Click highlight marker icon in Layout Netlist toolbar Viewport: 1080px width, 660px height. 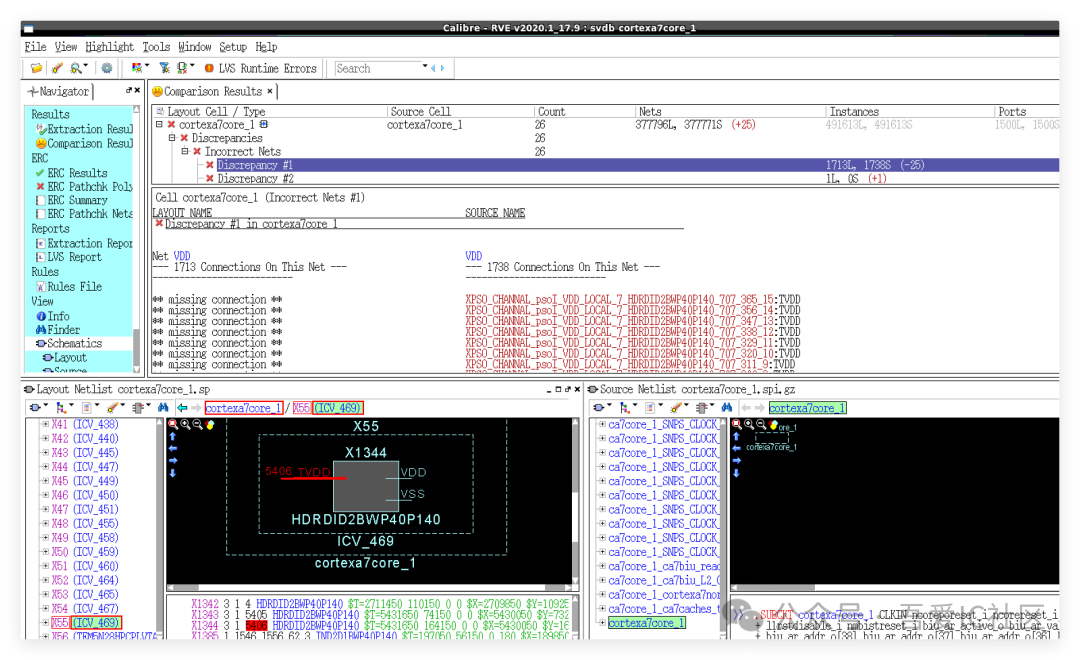112,408
